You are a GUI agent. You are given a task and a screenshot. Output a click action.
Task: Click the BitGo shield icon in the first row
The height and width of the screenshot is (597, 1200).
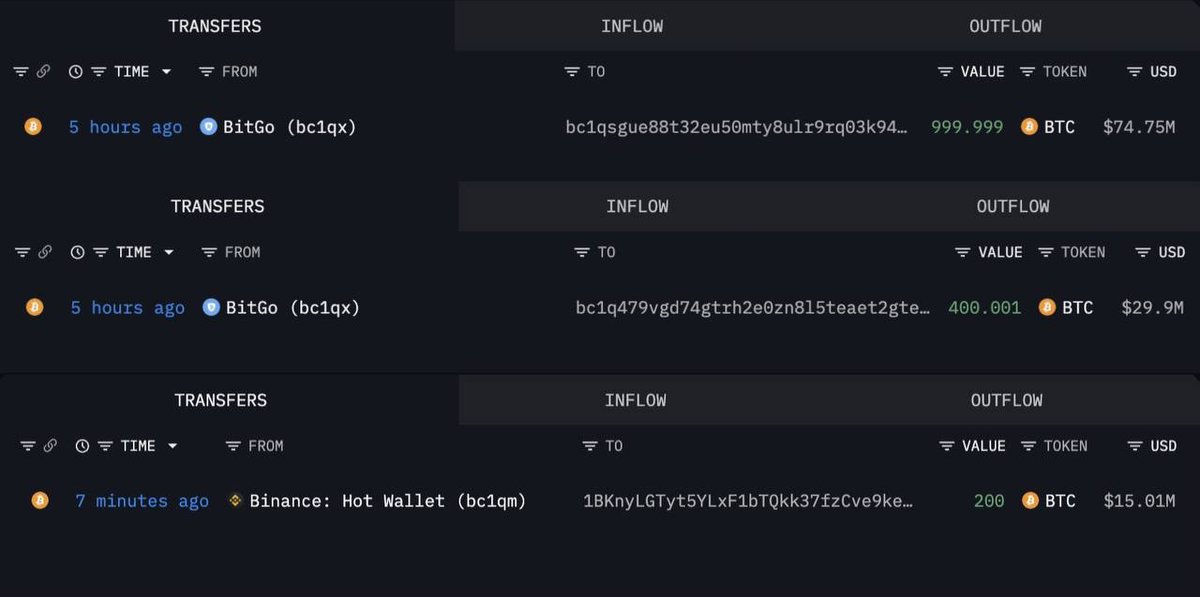click(x=208, y=127)
